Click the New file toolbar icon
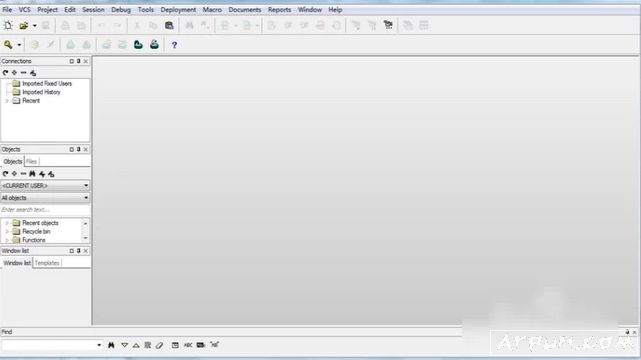Image resolution: width=641 pixels, height=360 pixels. (x=8, y=25)
